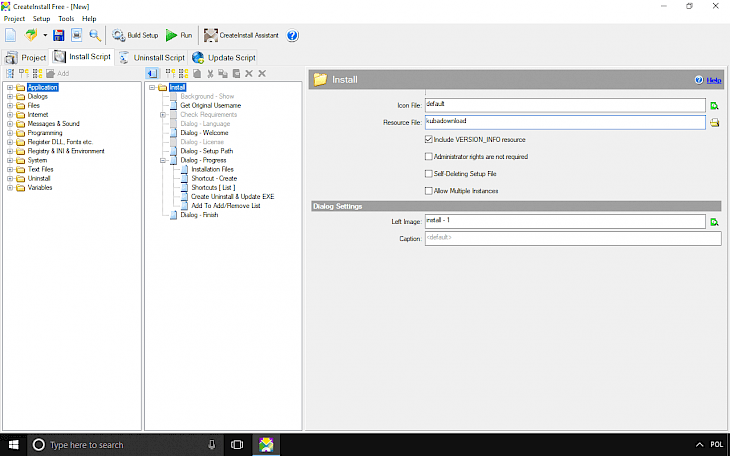
Task: Click the cut scissors icon in the script toolbar
Action: [x=210, y=74]
